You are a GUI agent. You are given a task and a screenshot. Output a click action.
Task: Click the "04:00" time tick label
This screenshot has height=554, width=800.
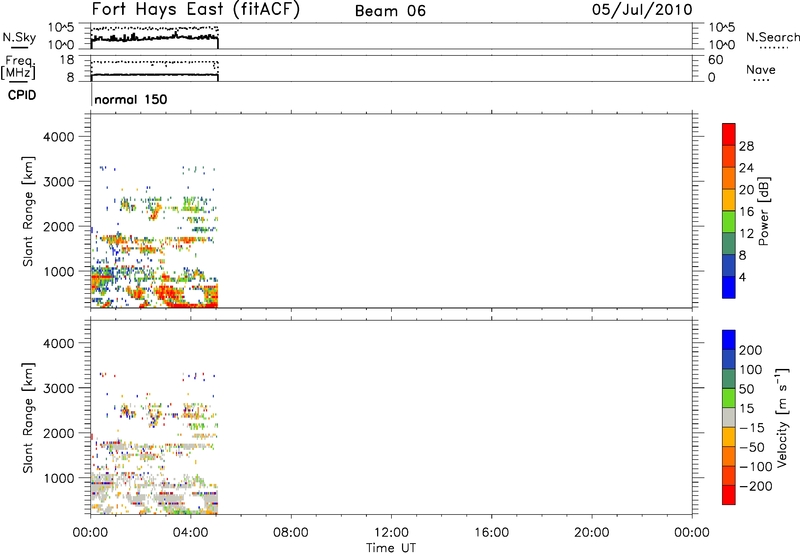pyautogui.click(x=190, y=533)
